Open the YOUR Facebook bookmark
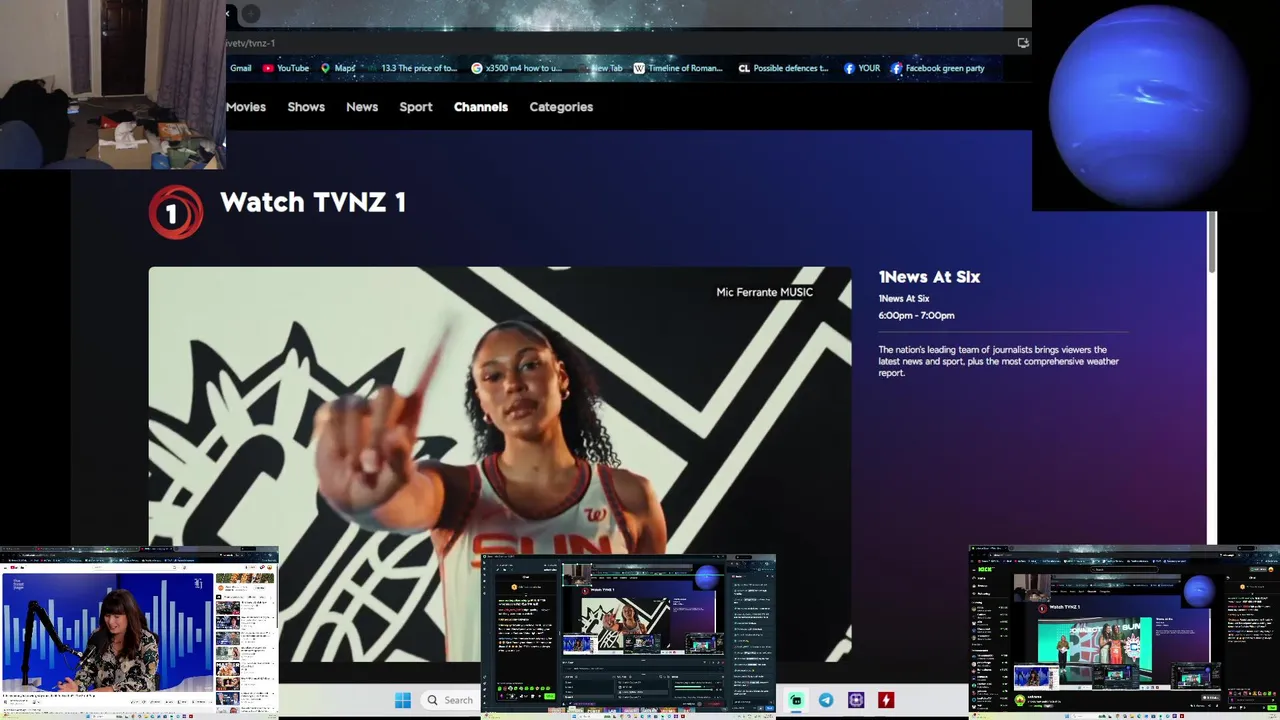This screenshot has width=1280, height=720. pyautogui.click(x=862, y=68)
